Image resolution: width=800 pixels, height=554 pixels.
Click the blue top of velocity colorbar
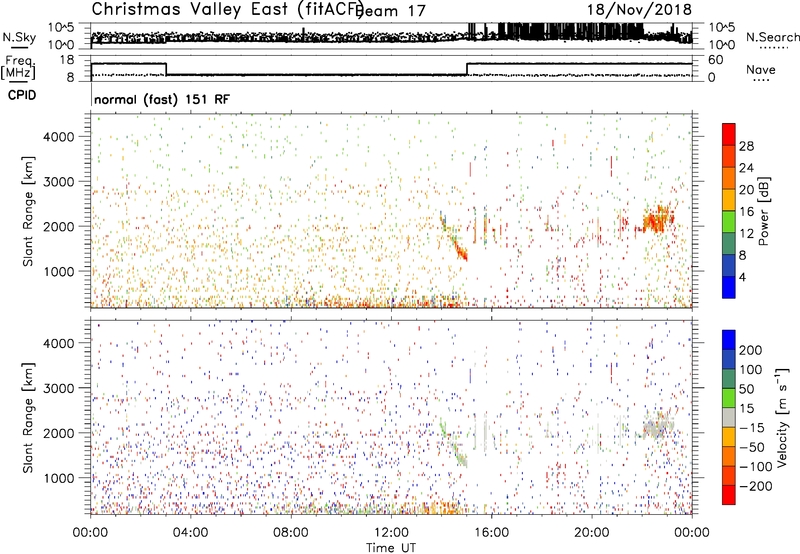(729, 340)
